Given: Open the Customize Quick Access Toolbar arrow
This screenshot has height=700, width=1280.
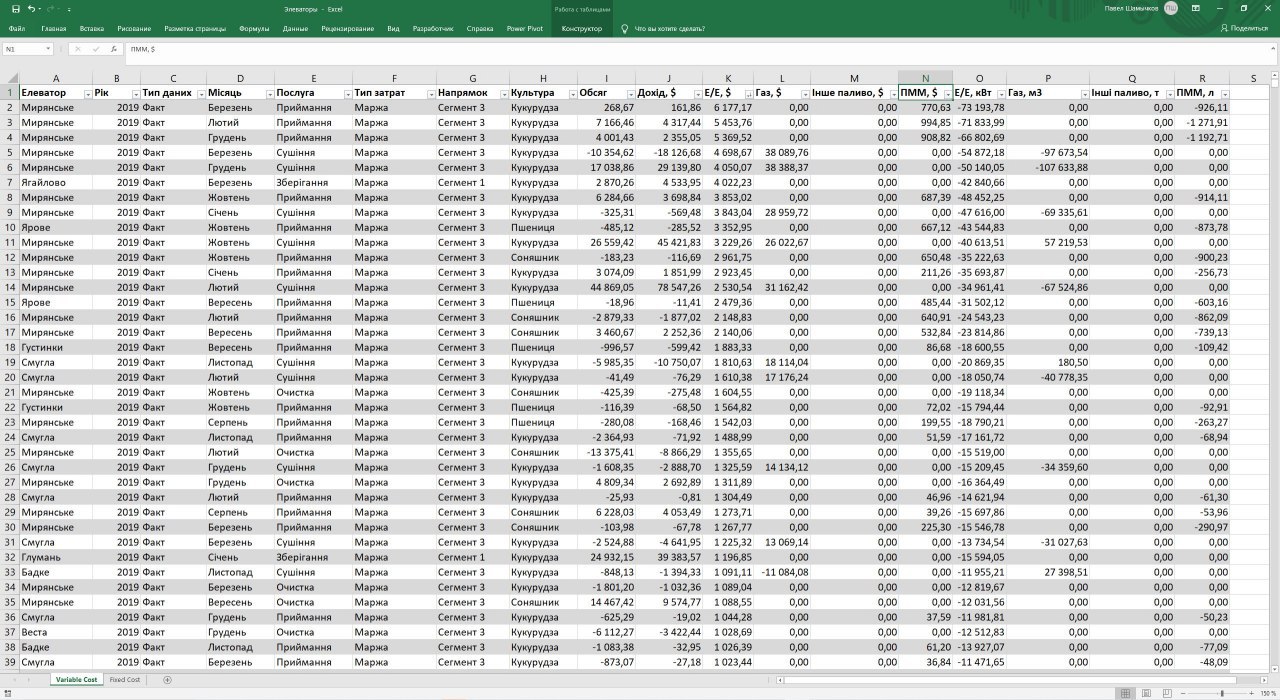Looking at the screenshot, I should tap(69, 8).
